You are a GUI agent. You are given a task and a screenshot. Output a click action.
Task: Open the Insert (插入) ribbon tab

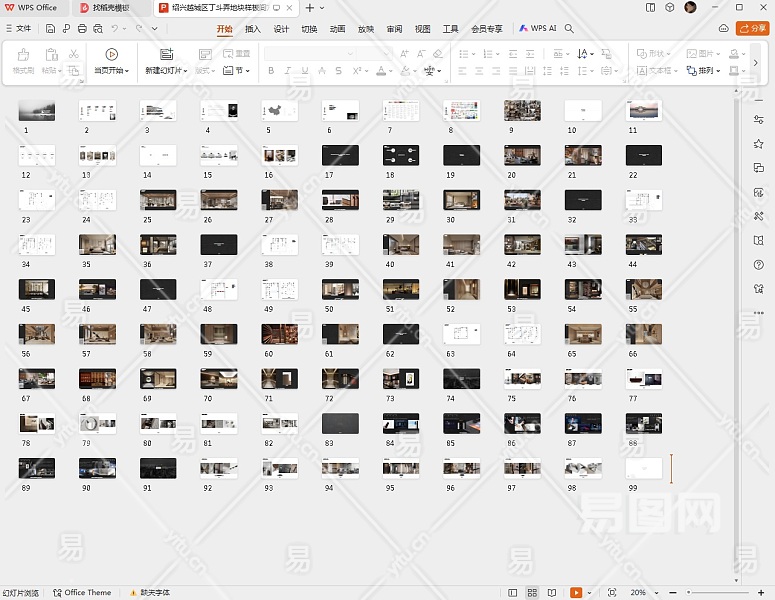click(253, 29)
